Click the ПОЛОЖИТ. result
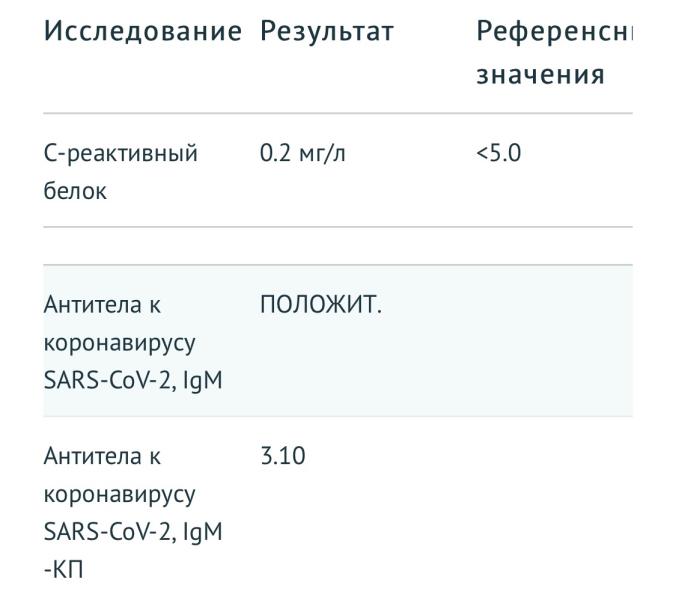Image resolution: width=675 pixels, height=600 pixels. 321,305
